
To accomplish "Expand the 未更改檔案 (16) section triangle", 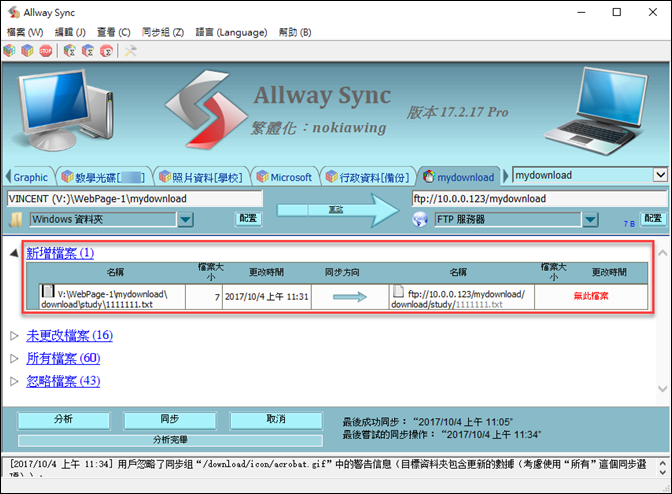I will (x=14, y=335).
